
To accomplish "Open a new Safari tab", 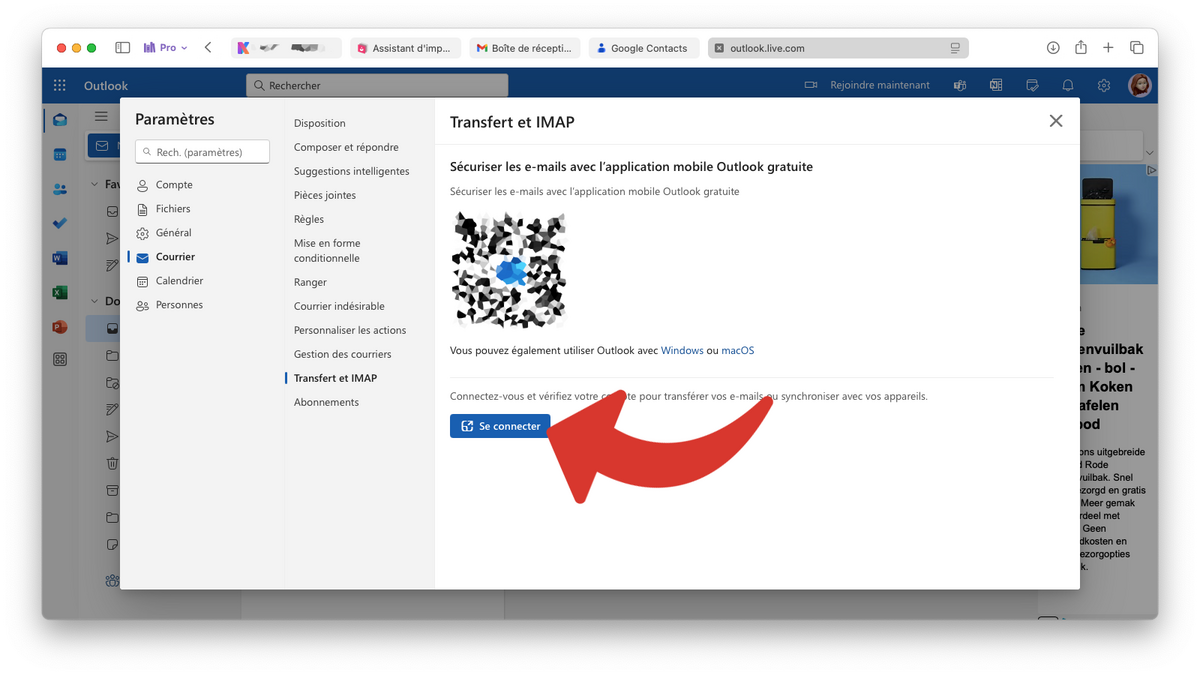I will point(1108,48).
